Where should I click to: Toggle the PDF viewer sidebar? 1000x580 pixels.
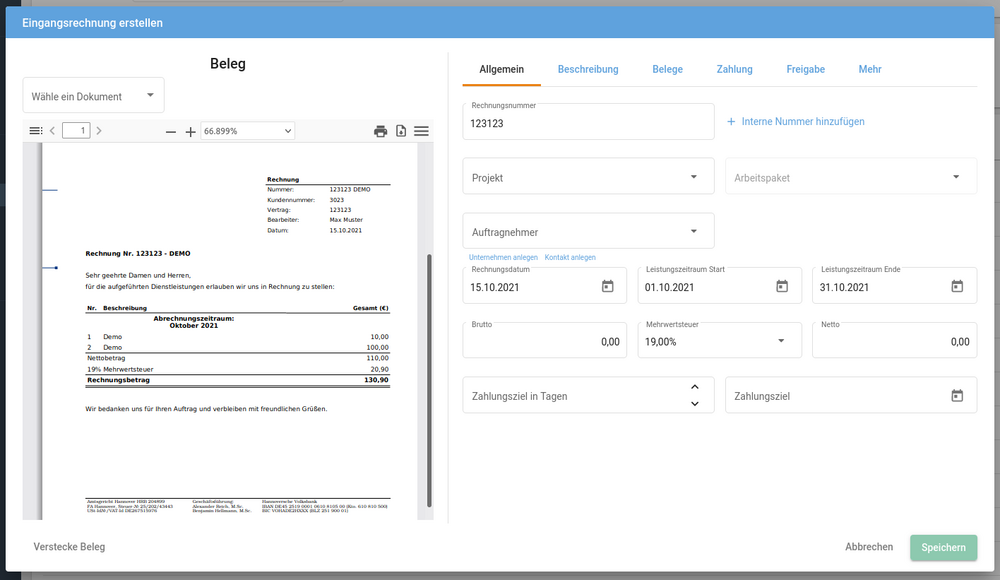36,130
